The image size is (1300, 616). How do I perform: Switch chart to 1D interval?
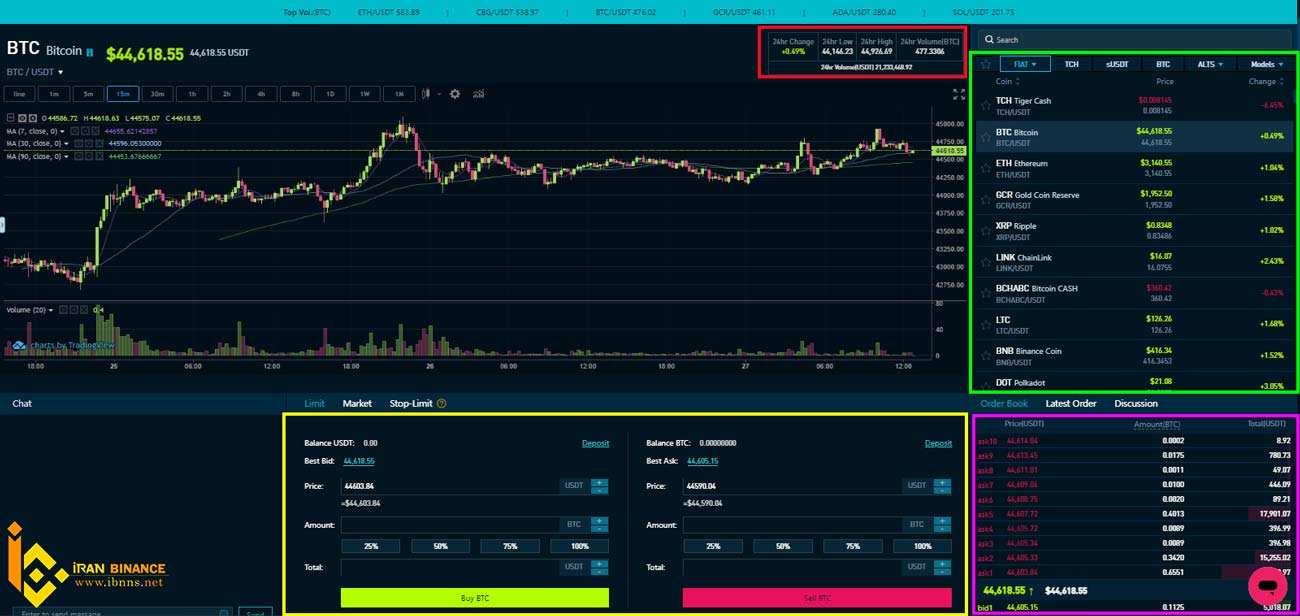[330, 94]
